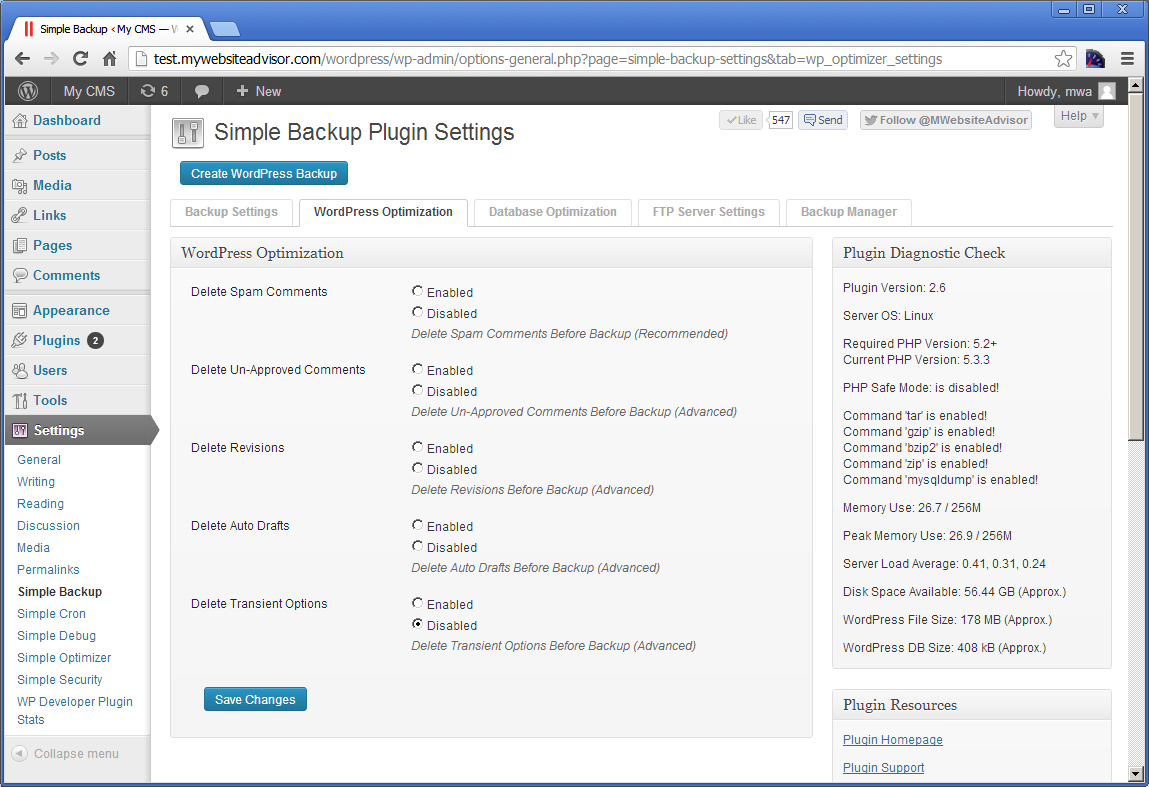Click the scrollbar down arrow

[x=1136, y=774]
